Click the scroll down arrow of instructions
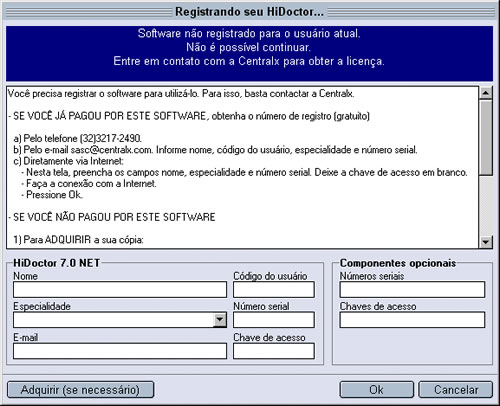 click(486, 242)
